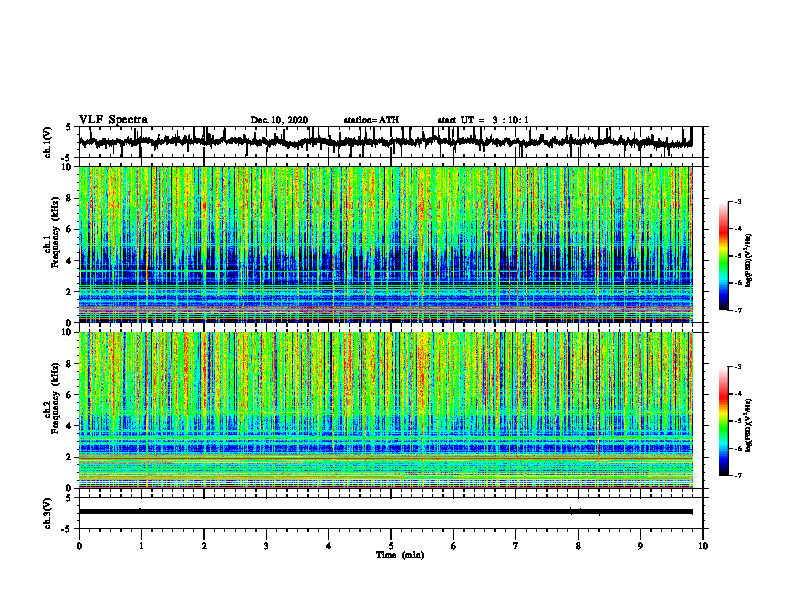The width and height of the screenshot is (792, 612).
Task: Click the time axis tick label "8"
Action: [x=578, y=546]
